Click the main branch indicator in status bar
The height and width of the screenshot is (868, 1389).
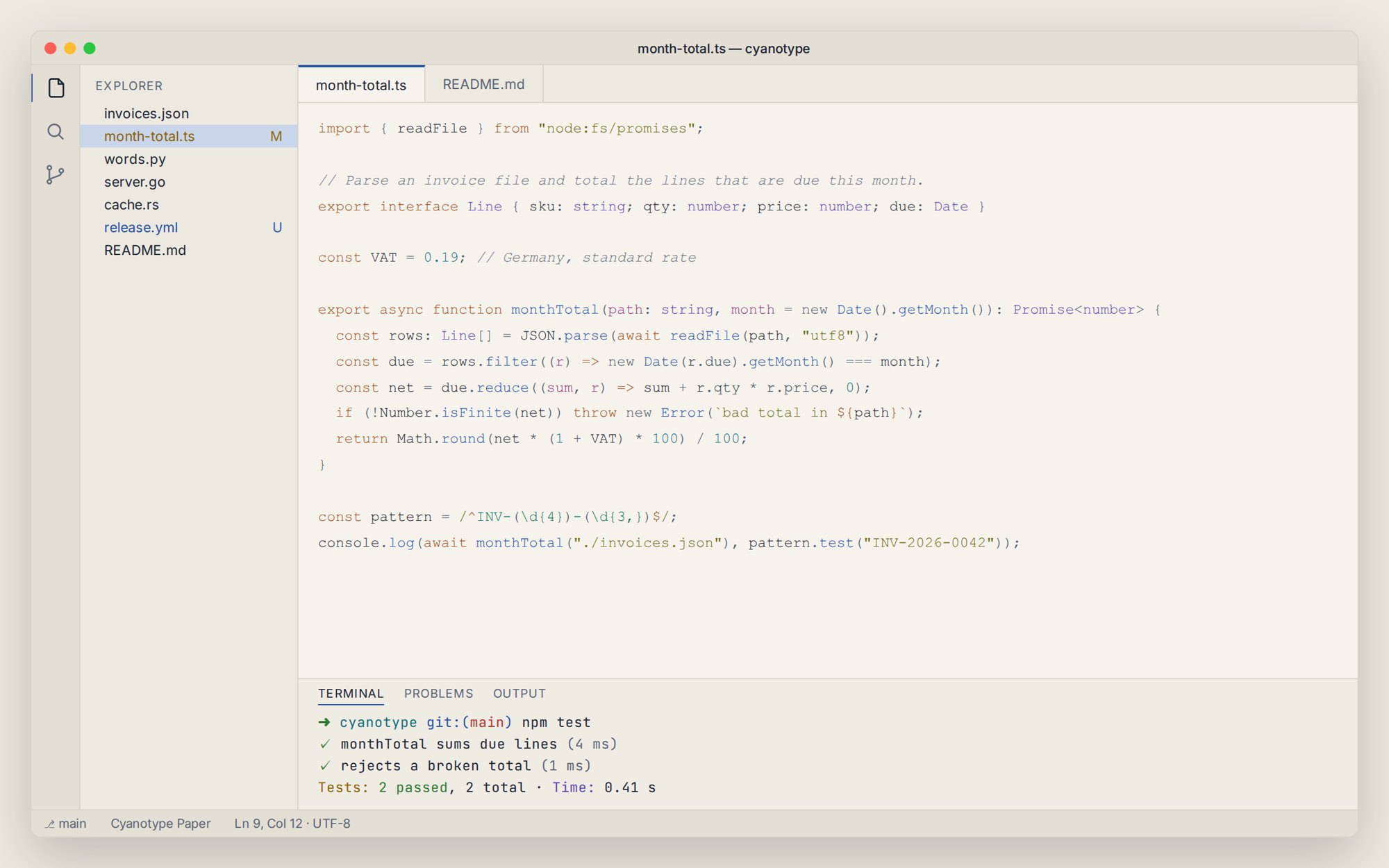coord(67,823)
